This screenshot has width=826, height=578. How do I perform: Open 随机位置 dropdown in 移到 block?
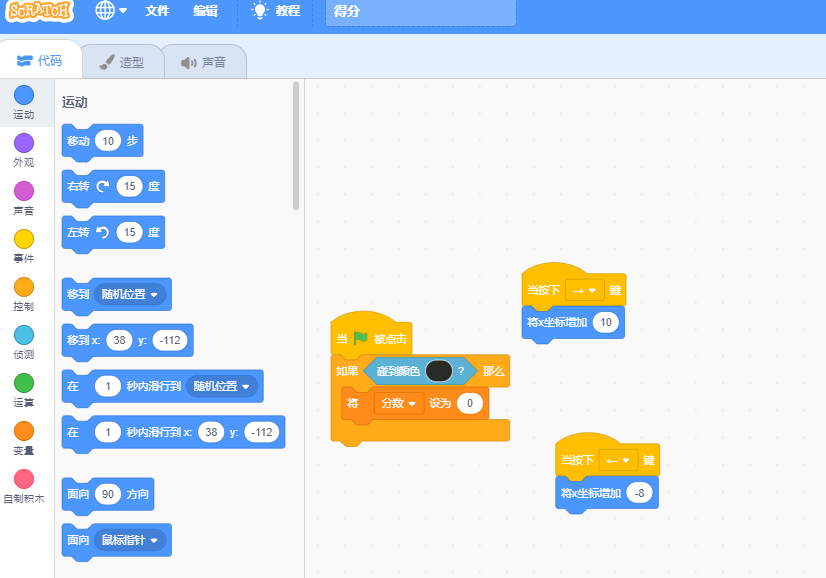(x=130, y=295)
